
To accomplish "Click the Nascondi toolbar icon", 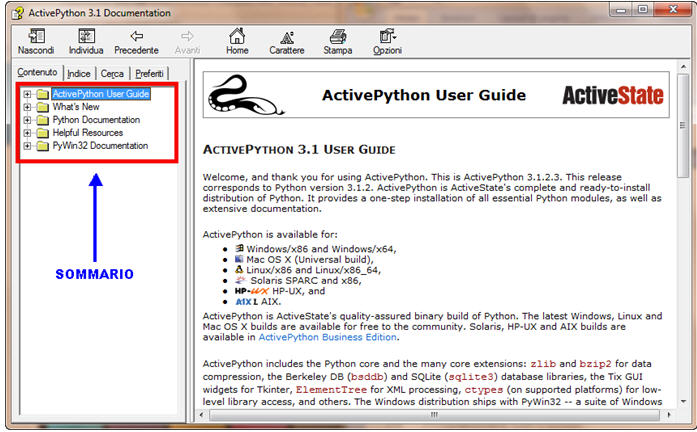I will click(36, 36).
